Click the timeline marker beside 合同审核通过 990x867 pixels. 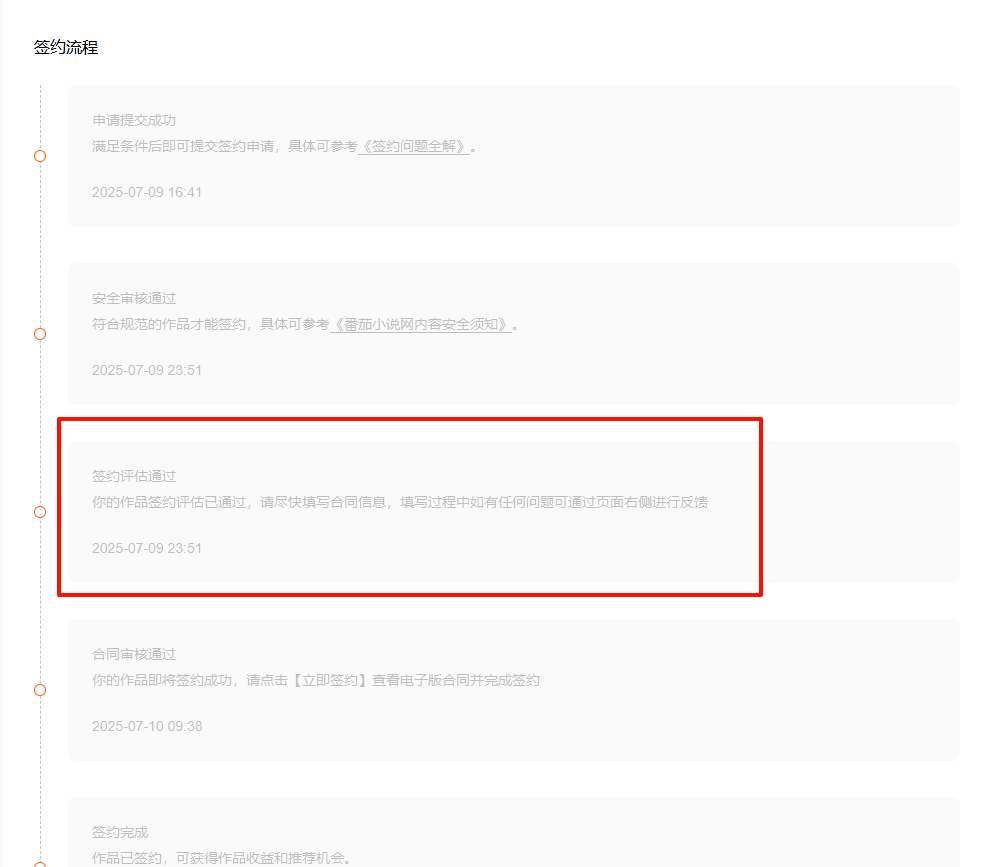point(40,690)
